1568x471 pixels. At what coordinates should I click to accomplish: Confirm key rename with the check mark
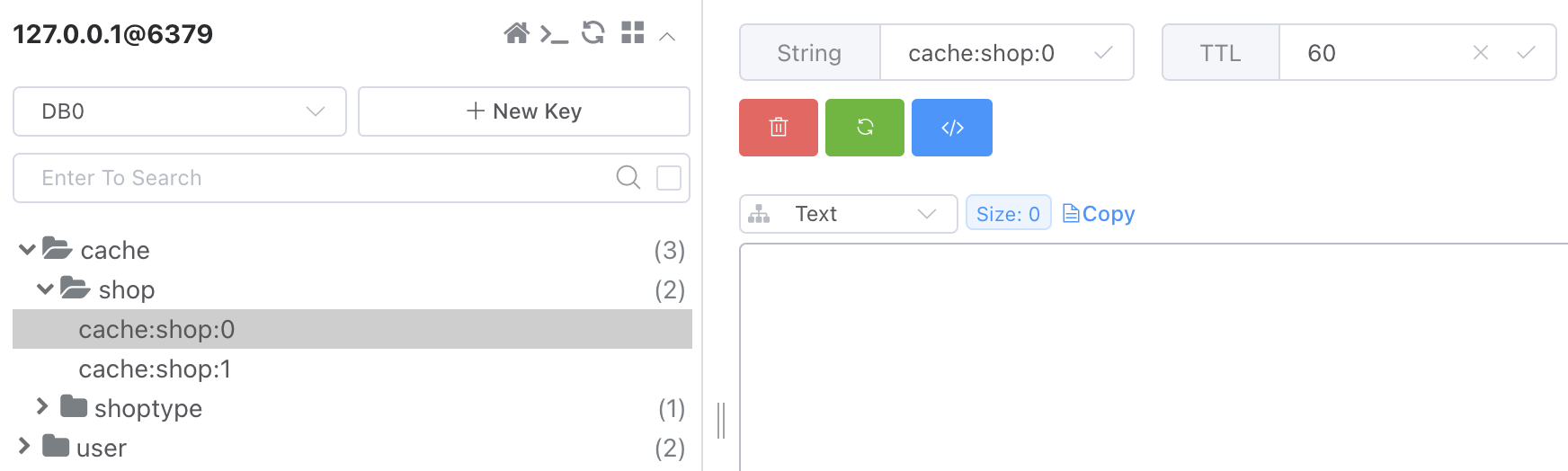(1103, 53)
